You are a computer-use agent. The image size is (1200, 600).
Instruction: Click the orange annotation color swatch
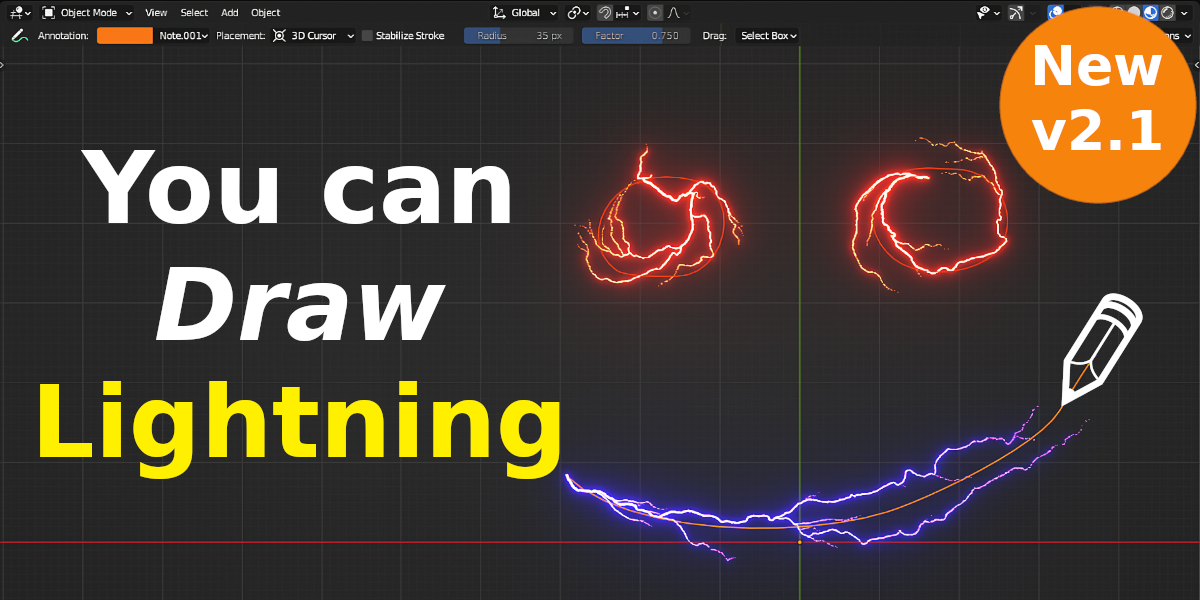point(125,35)
